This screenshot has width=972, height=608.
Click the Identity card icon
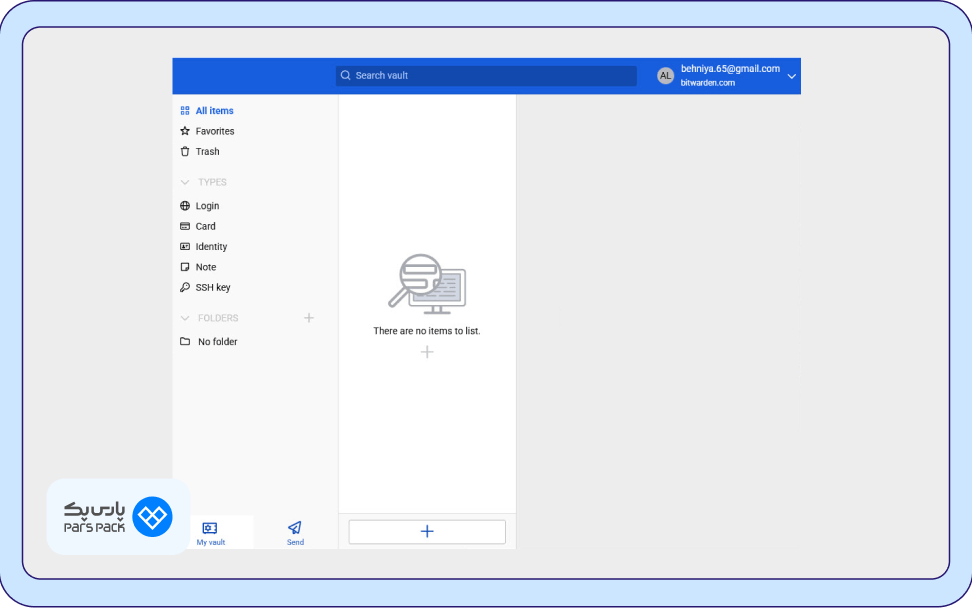[185, 247]
